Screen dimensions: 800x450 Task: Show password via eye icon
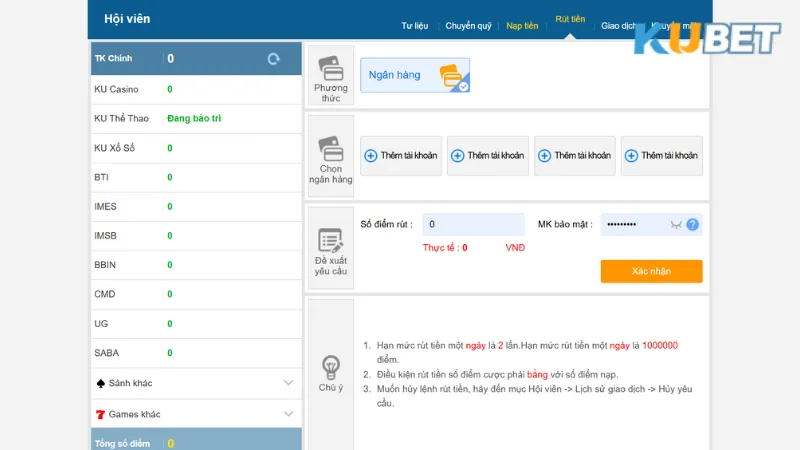pos(676,224)
